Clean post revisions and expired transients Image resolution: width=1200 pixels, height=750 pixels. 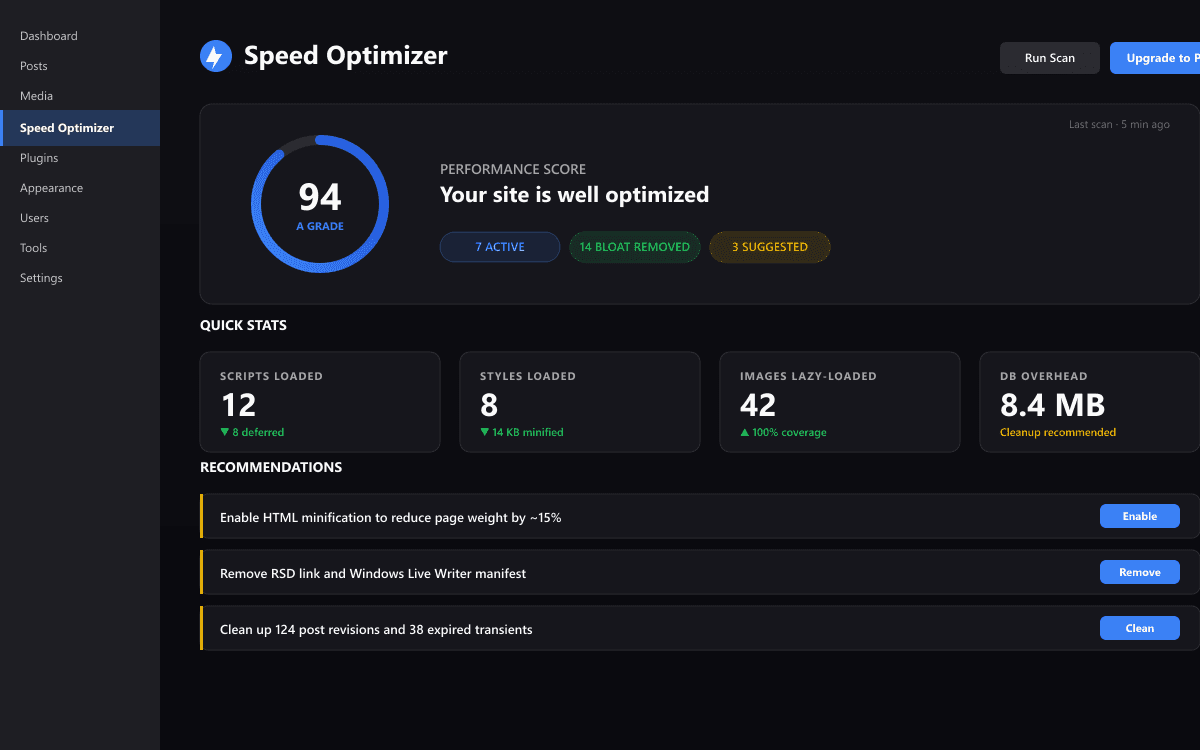[x=1140, y=628]
